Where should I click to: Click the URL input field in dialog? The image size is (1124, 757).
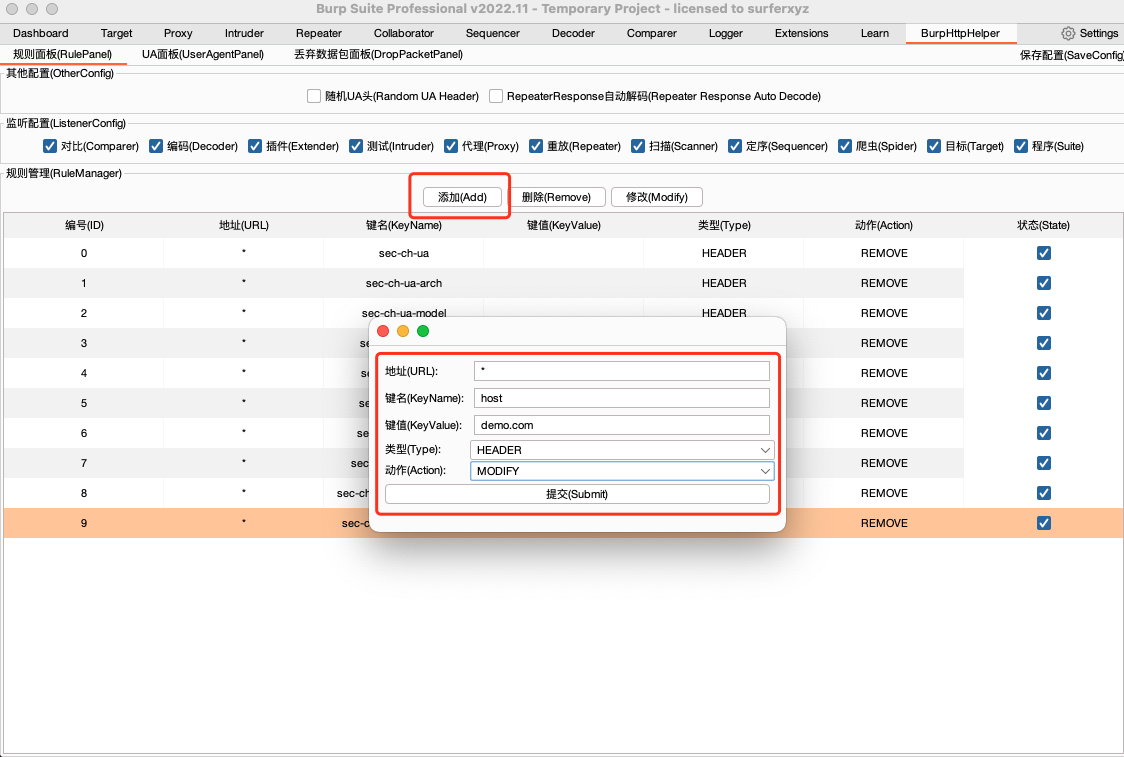621,371
